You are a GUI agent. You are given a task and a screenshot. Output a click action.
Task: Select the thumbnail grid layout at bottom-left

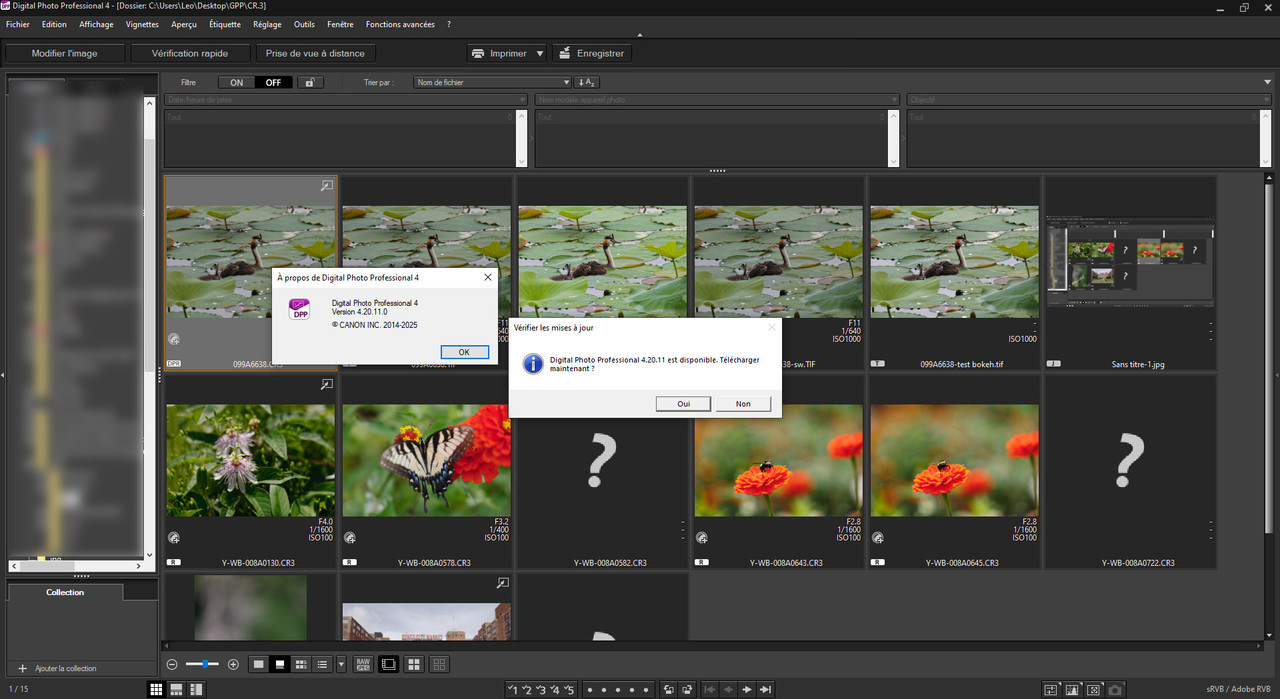pos(157,689)
